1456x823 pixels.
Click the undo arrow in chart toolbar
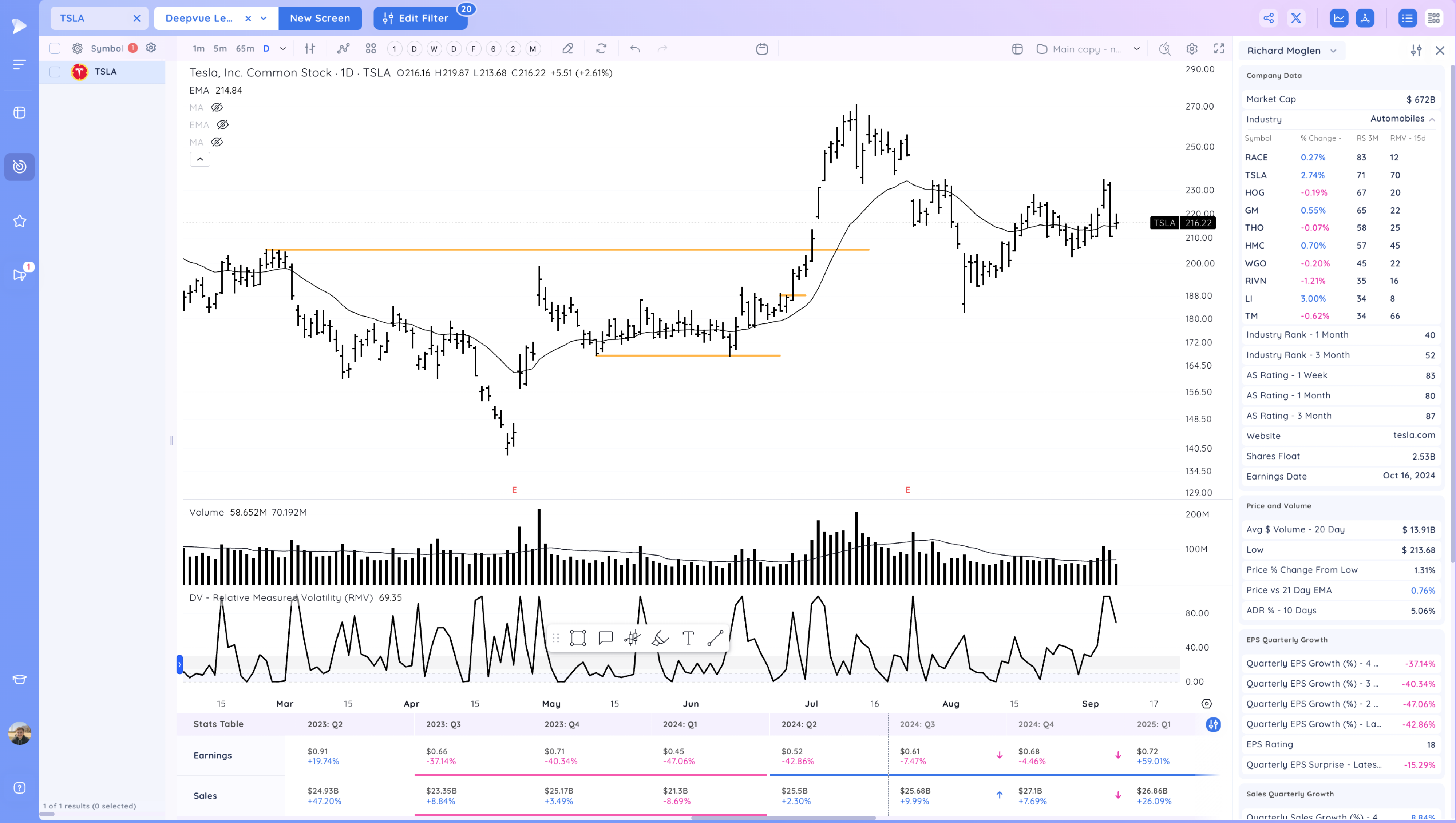(x=635, y=49)
